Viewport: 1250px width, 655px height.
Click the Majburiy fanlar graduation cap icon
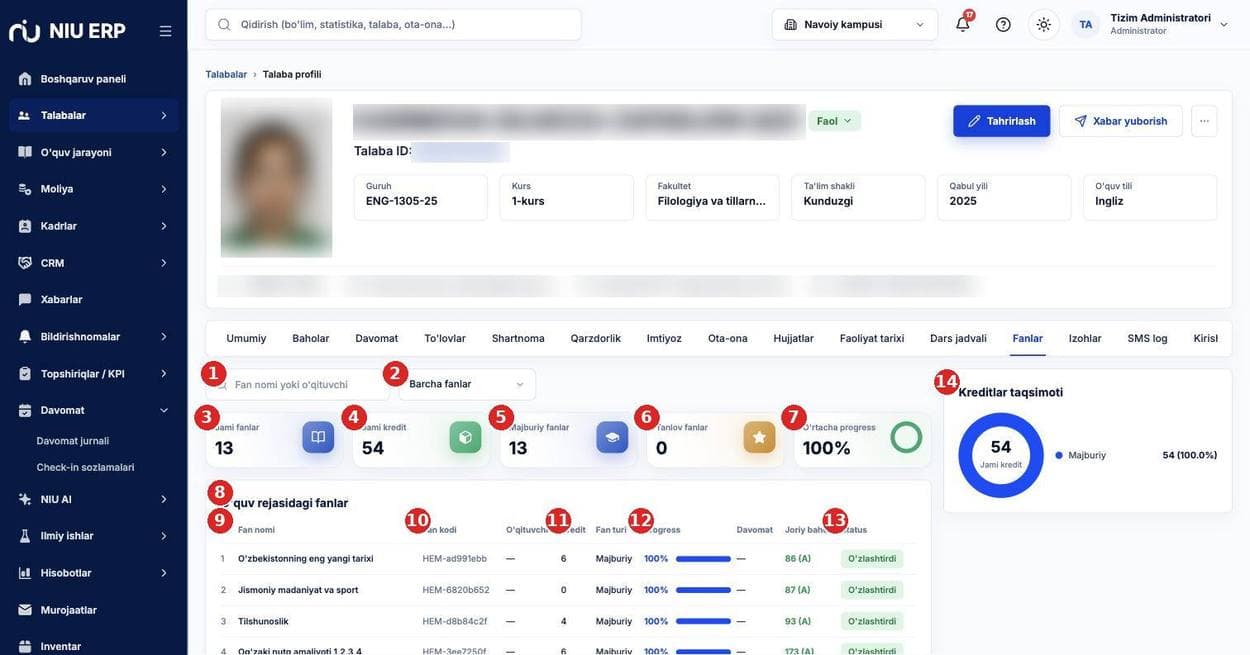pos(612,437)
